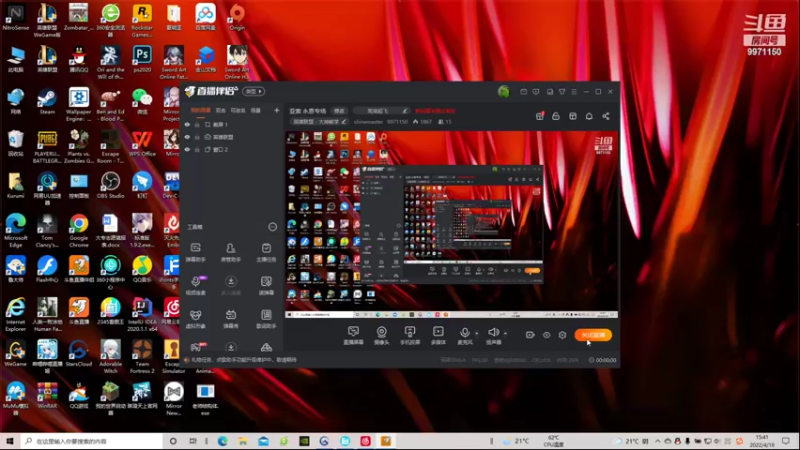Open the ps2020 Photoshop desktop shortcut

click(x=142, y=59)
